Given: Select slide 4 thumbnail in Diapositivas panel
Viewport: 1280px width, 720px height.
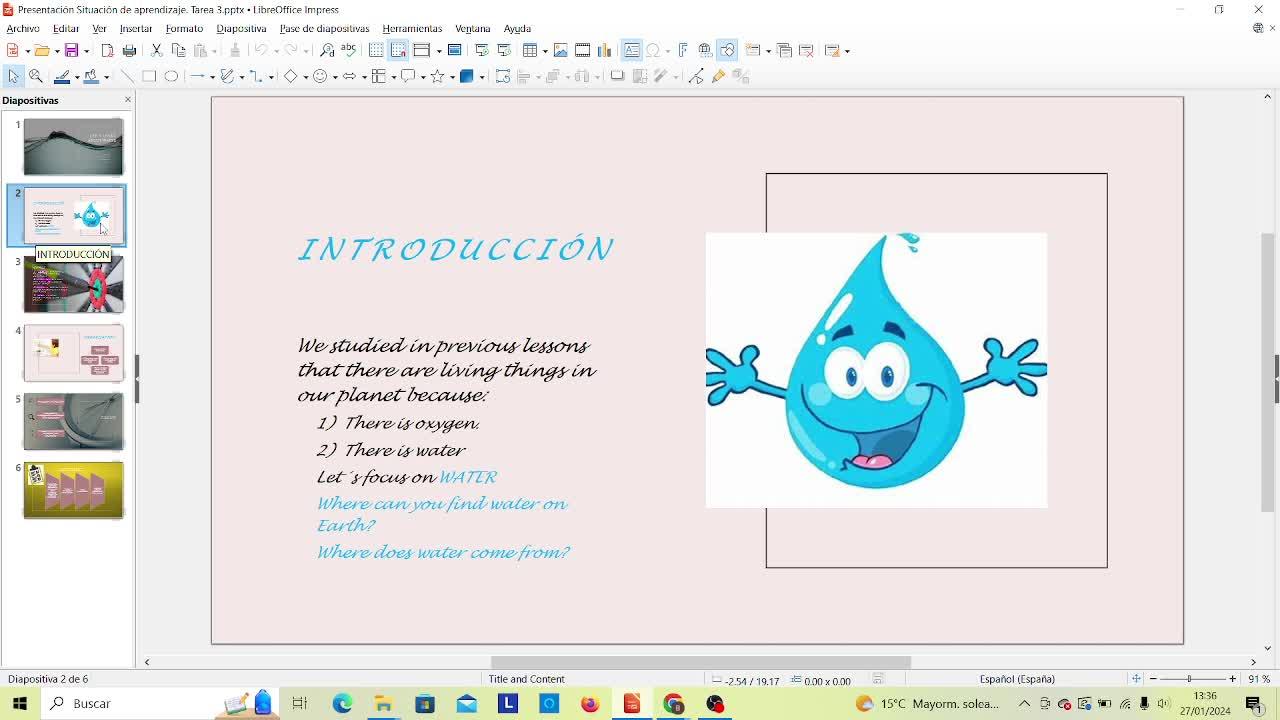Looking at the screenshot, I should [73, 352].
